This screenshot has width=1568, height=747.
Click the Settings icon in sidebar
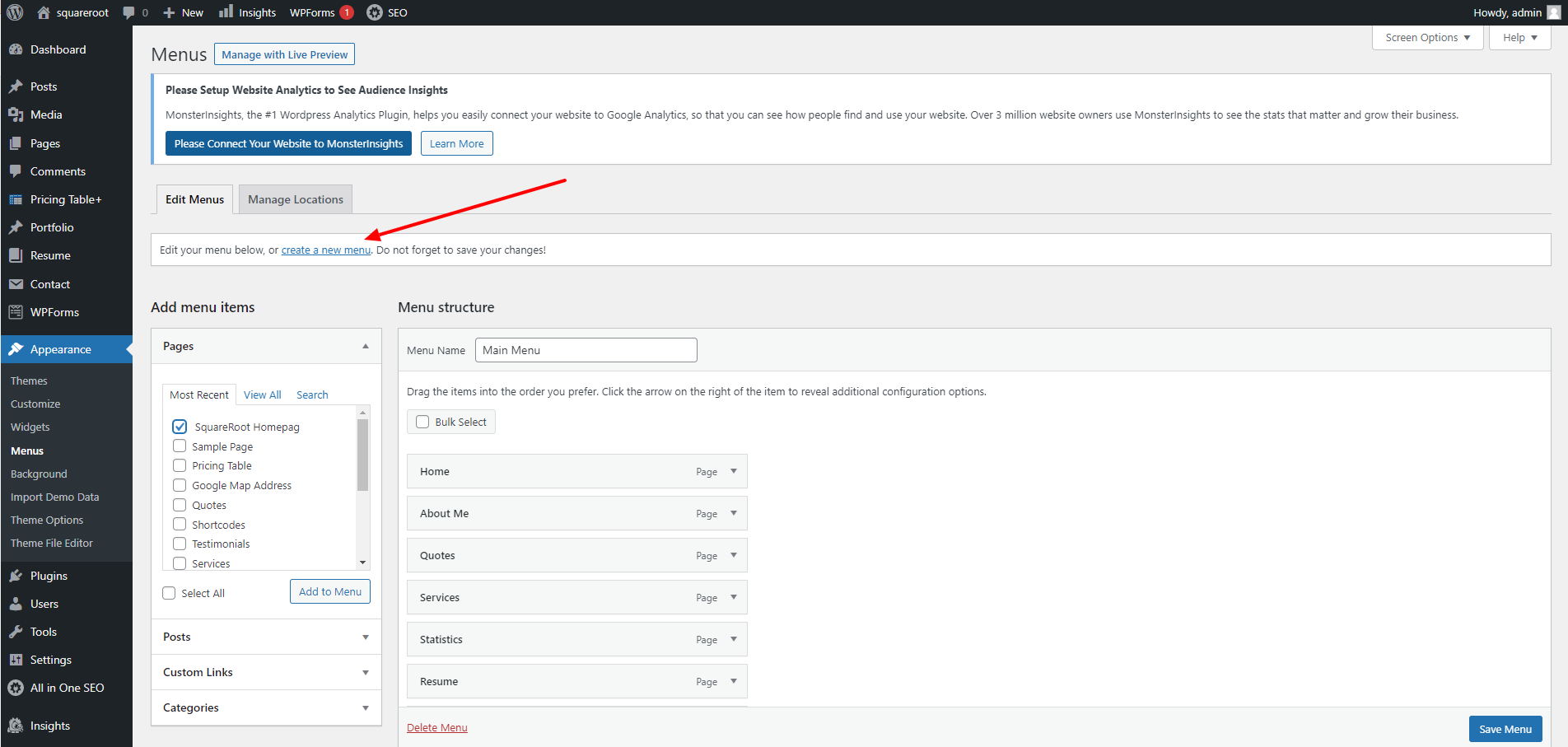[16, 660]
